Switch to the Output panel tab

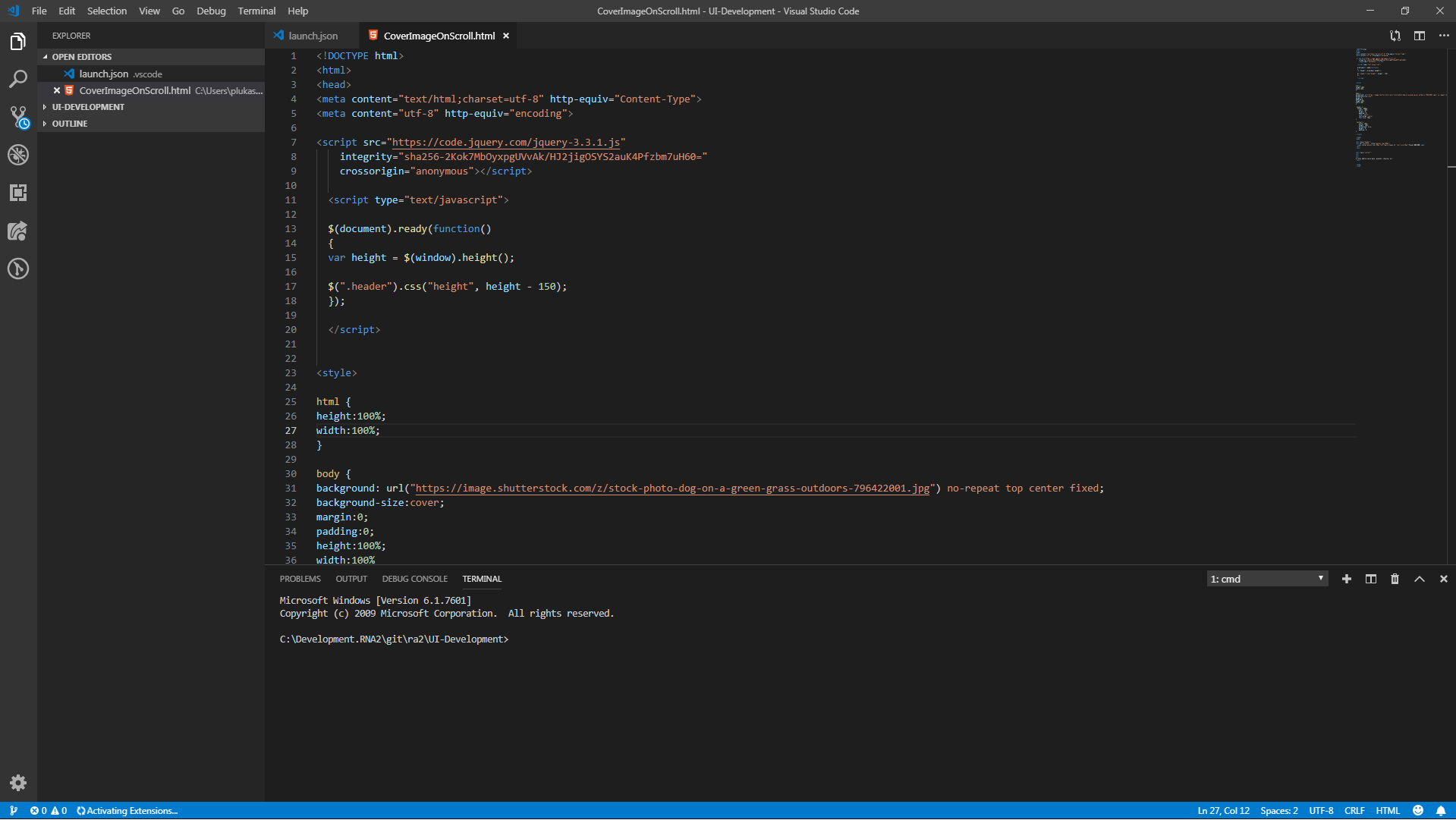pos(351,579)
